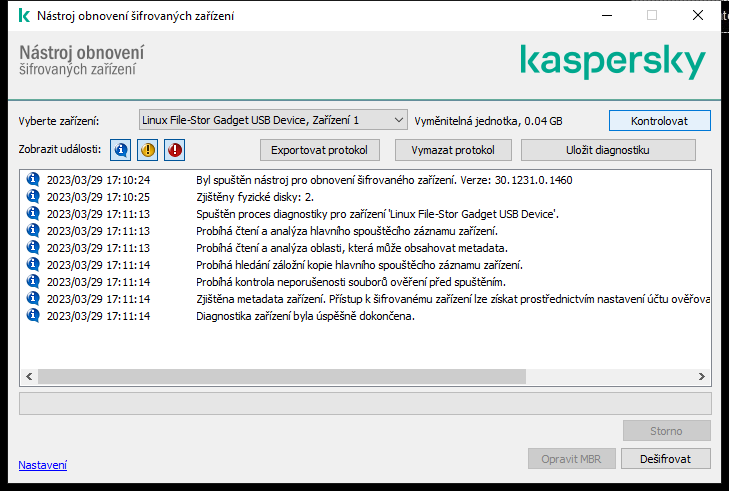
Task: Click the progress bar below the log
Action: [x=365, y=403]
